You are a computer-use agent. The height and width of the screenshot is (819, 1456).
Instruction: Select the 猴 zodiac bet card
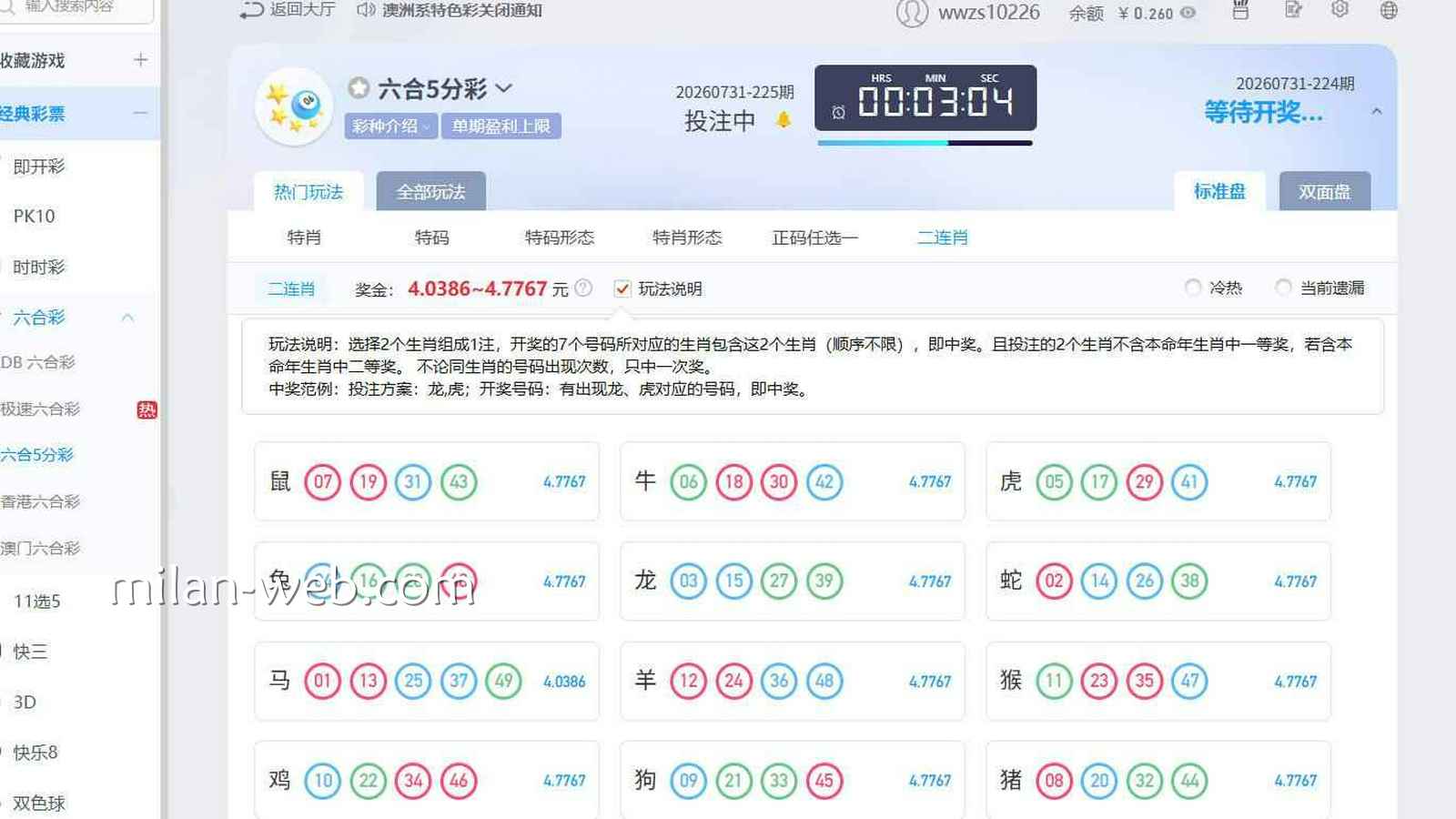pos(1158,681)
